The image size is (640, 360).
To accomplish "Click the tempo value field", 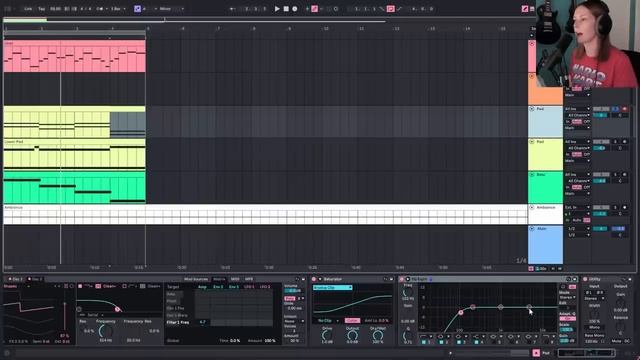I will [x=55, y=9].
